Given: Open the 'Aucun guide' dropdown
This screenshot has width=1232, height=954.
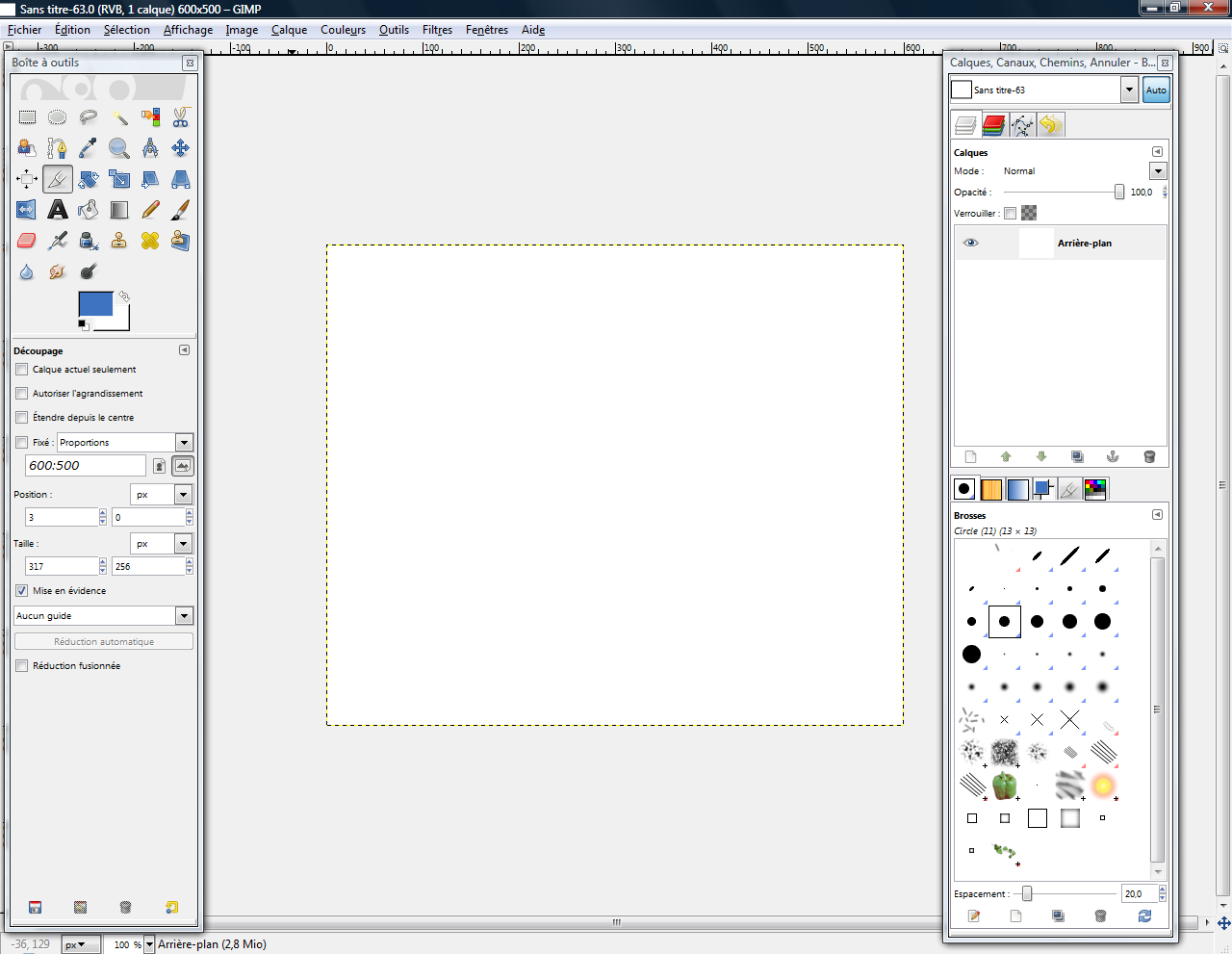Looking at the screenshot, I should pos(184,616).
